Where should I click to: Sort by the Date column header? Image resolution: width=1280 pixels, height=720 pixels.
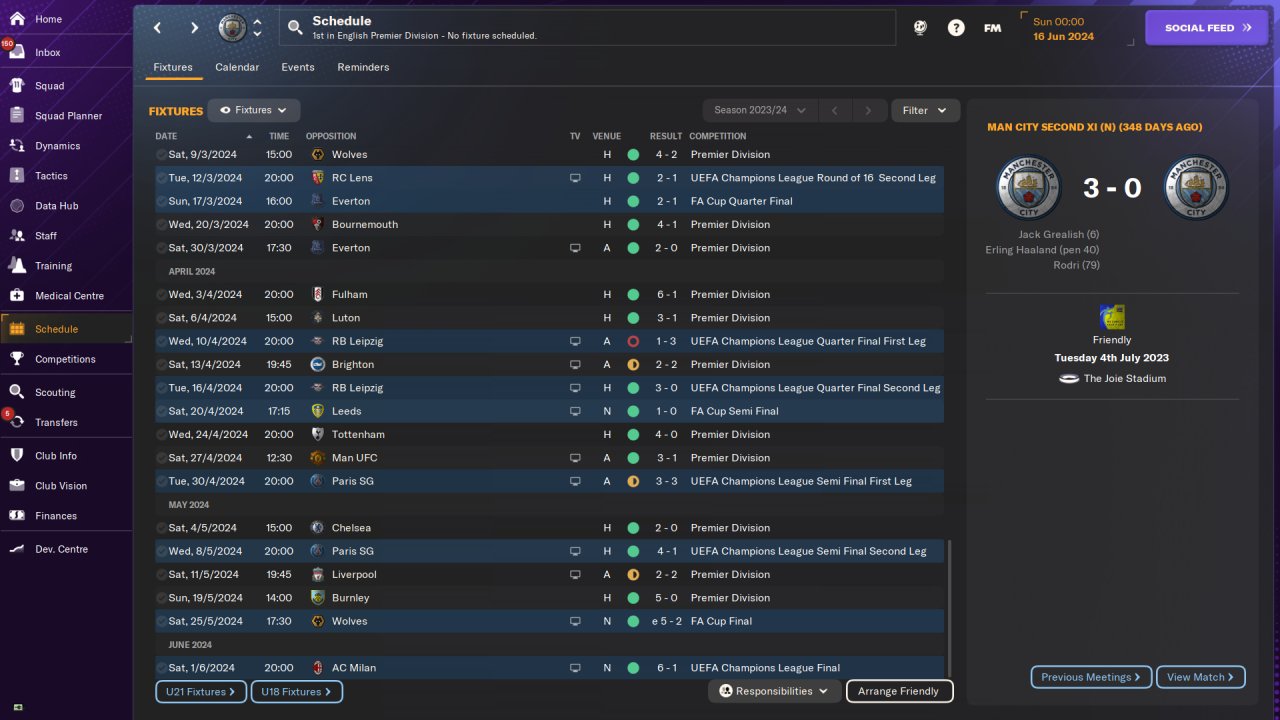[166, 136]
